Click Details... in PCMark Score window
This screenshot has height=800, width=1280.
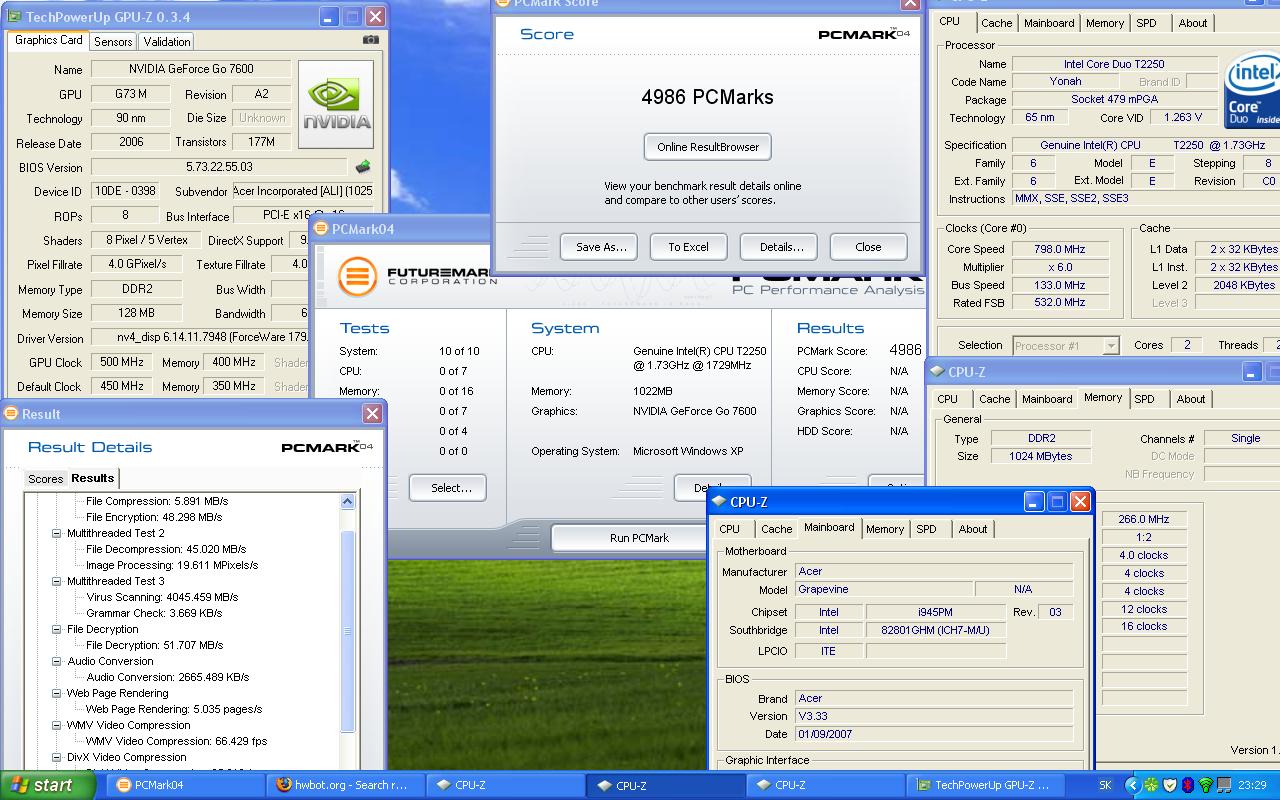pyautogui.click(x=781, y=247)
